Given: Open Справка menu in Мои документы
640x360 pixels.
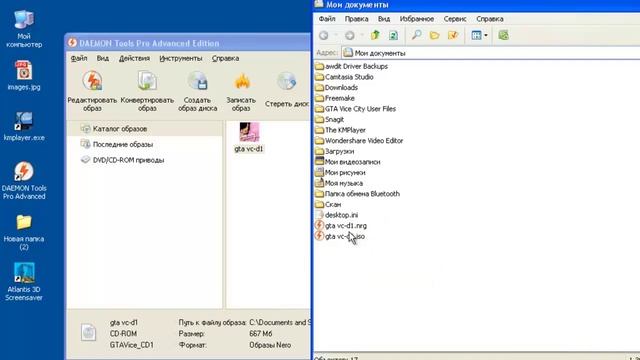Looking at the screenshot, I should 490,19.
